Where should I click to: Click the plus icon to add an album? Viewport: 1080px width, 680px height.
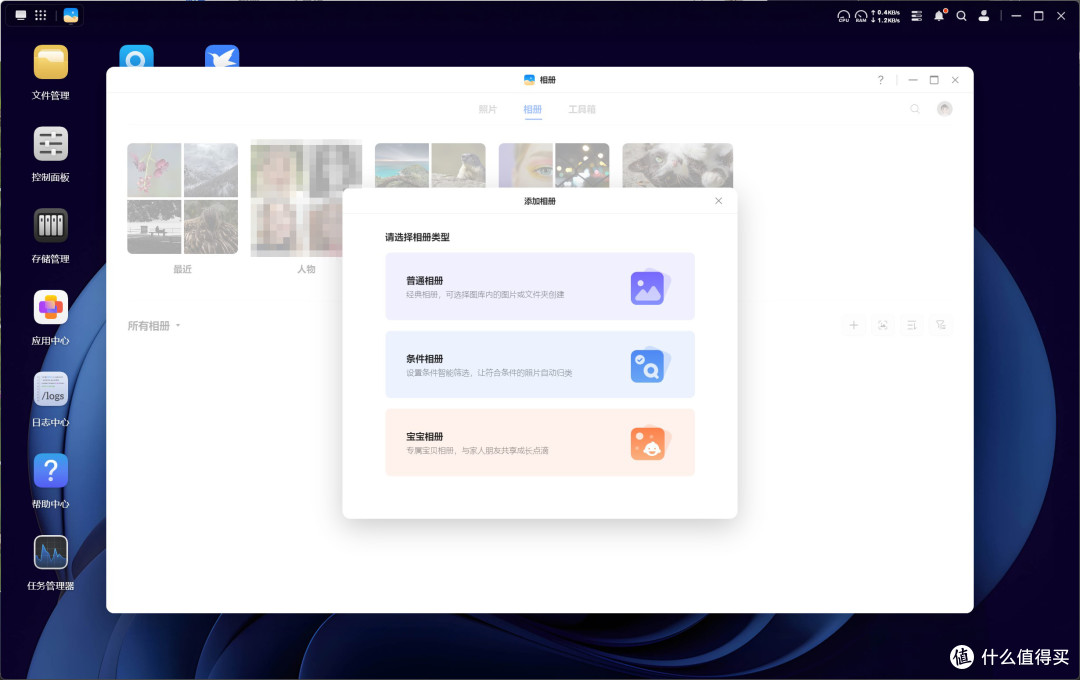click(853, 325)
